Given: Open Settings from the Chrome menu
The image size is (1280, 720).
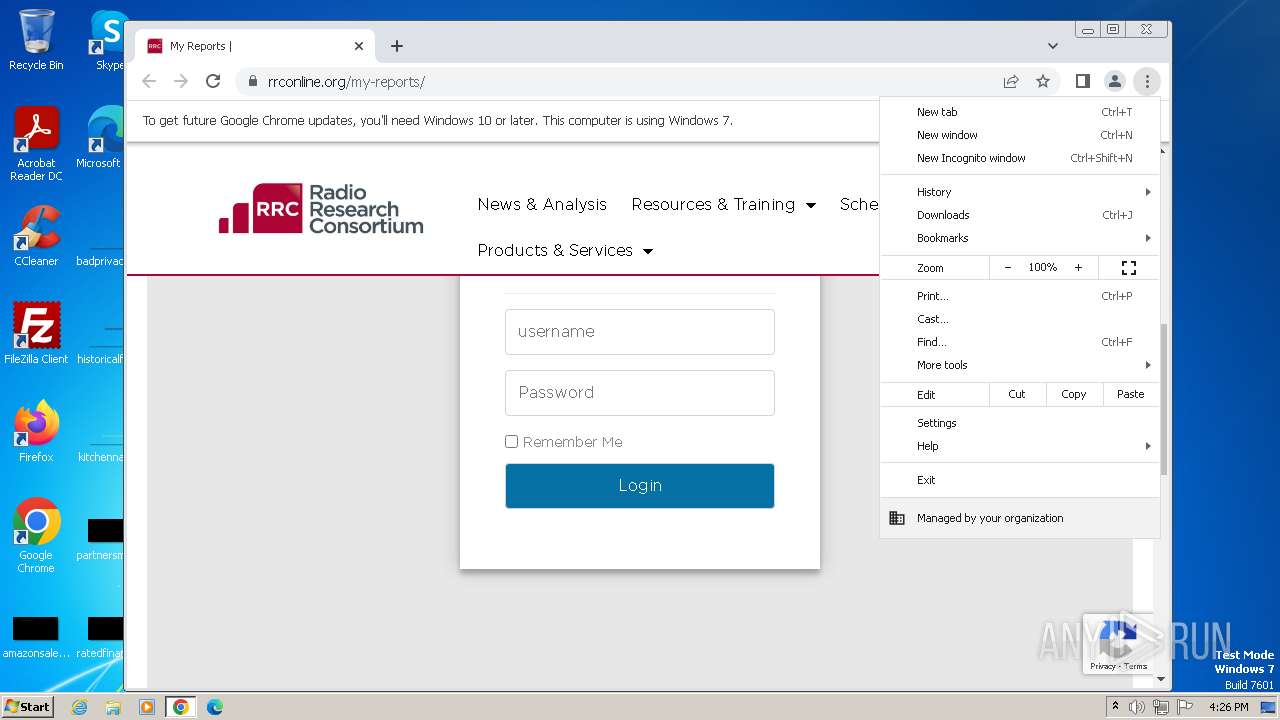Looking at the screenshot, I should click(x=1020, y=423).
